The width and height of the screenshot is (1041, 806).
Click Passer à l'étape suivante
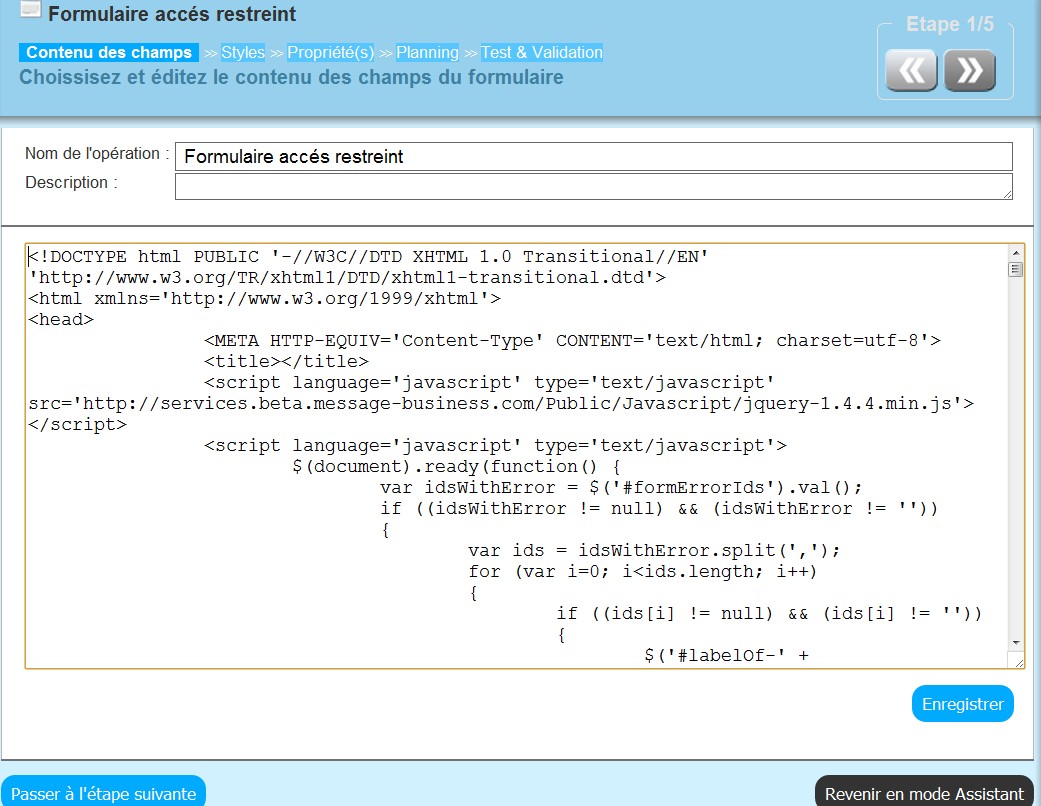103,793
